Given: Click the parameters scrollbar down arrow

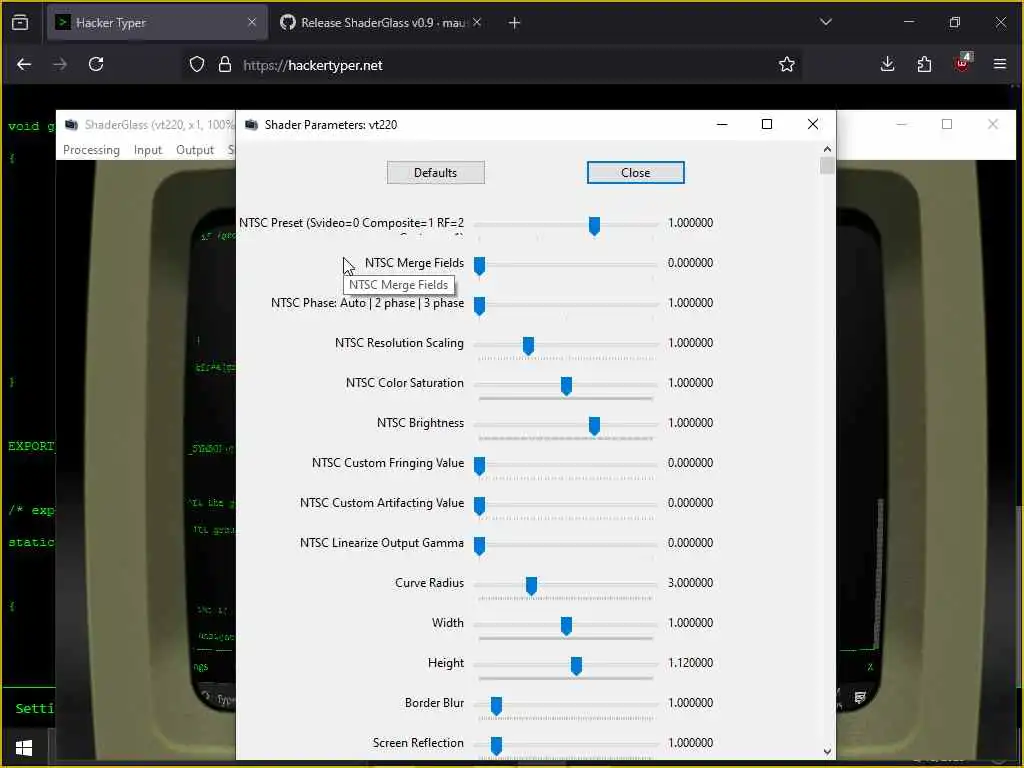Looking at the screenshot, I should 827,752.
